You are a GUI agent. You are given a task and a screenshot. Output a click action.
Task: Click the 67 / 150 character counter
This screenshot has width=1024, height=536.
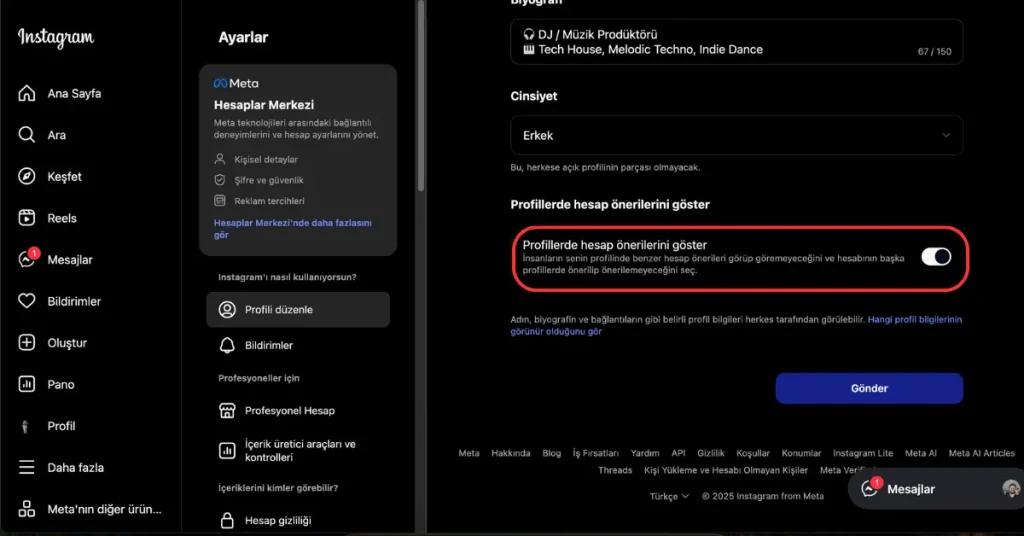935,52
